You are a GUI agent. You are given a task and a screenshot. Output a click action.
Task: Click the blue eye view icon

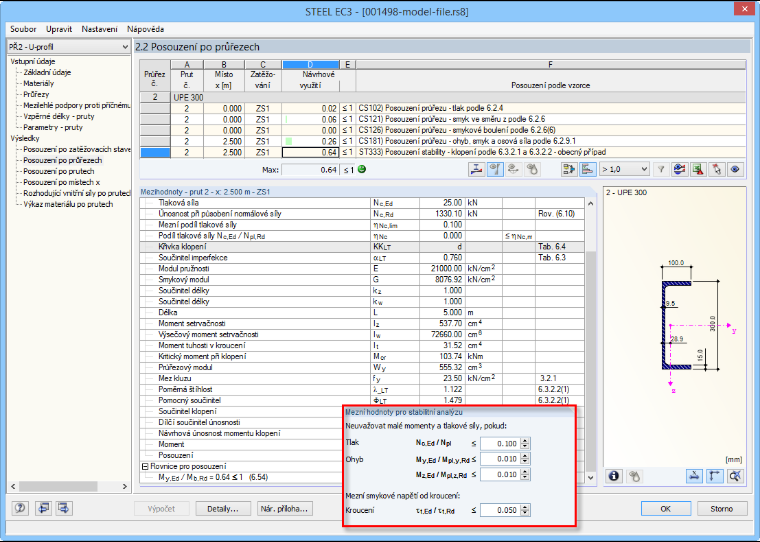[x=735, y=169]
